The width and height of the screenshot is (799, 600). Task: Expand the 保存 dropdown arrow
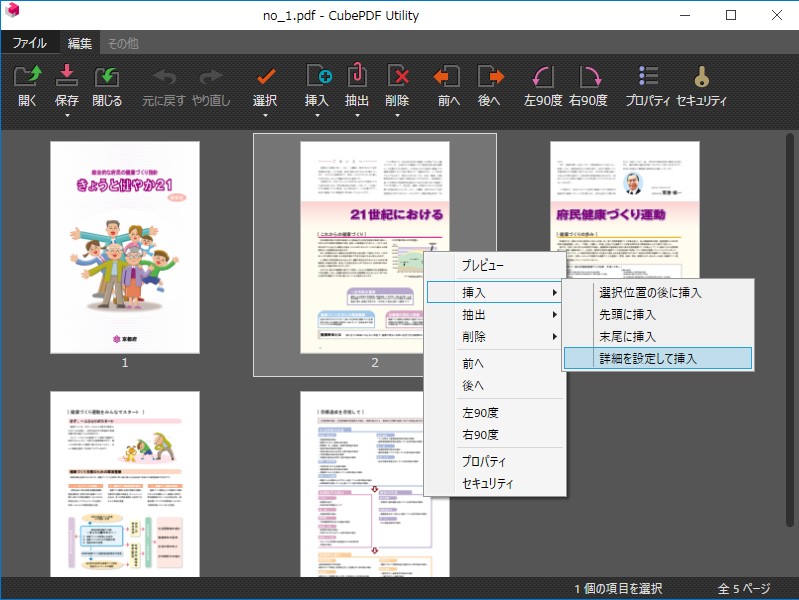tap(67, 116)
